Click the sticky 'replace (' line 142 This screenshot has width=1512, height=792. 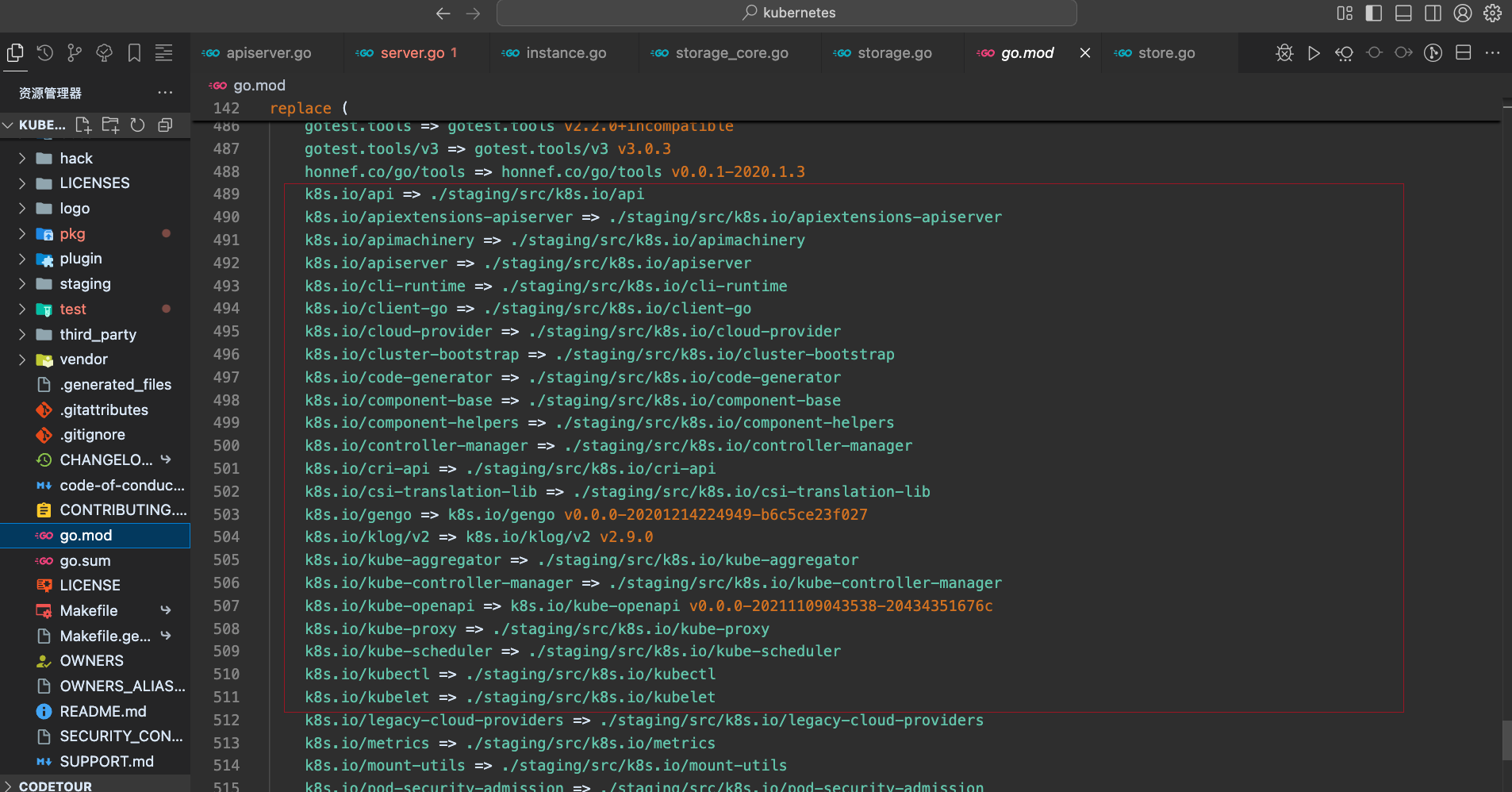309,108
